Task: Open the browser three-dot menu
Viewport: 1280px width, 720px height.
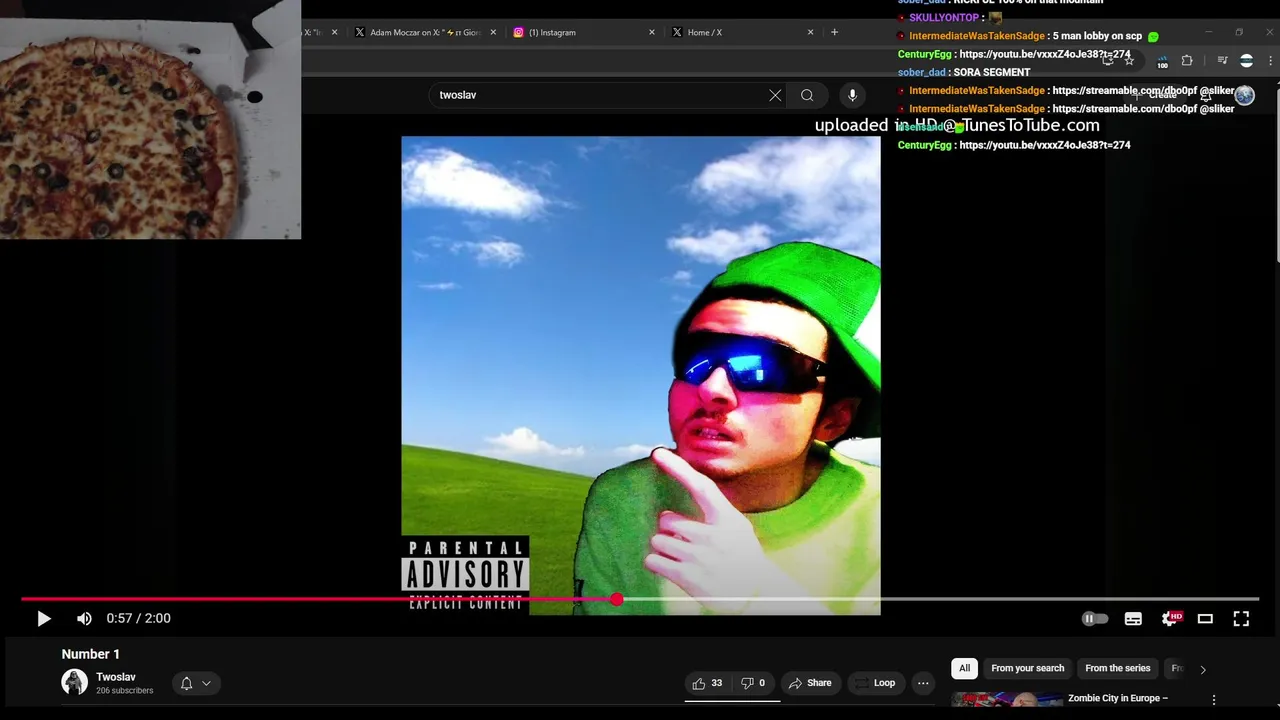Action: pyautogui.click(x=1270, y=61)
